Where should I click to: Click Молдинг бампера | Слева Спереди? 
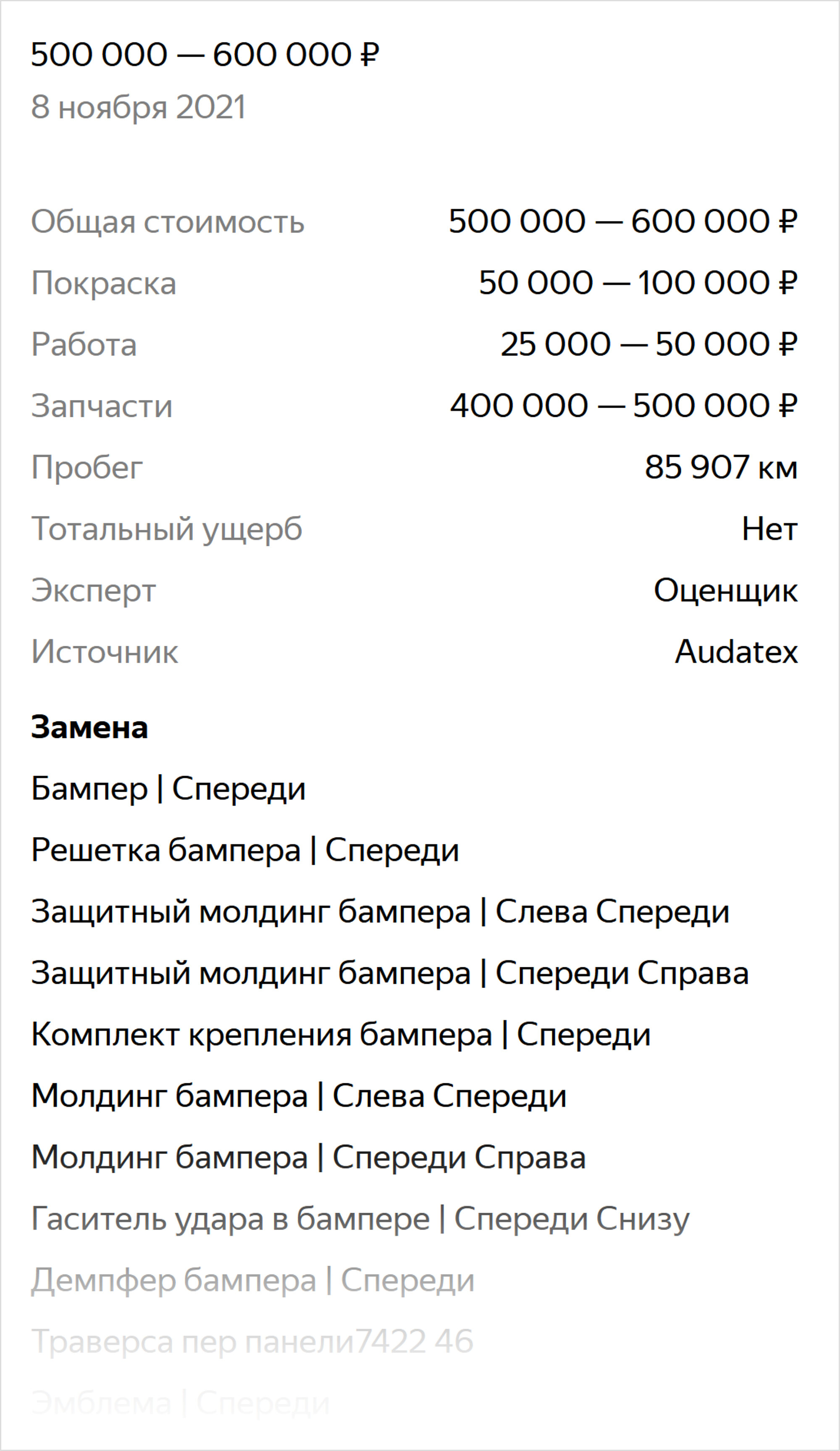299,1096
